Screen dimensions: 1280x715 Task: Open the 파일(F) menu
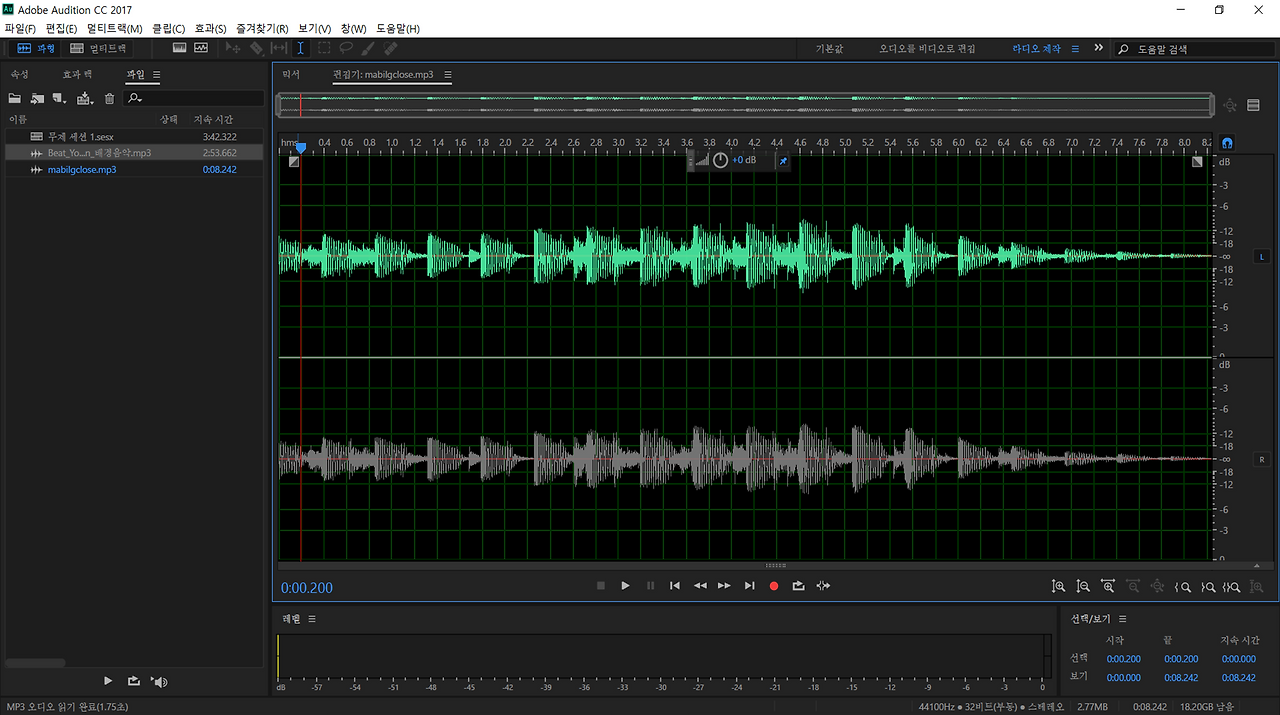pyautogui.click(x=20, y=28)
